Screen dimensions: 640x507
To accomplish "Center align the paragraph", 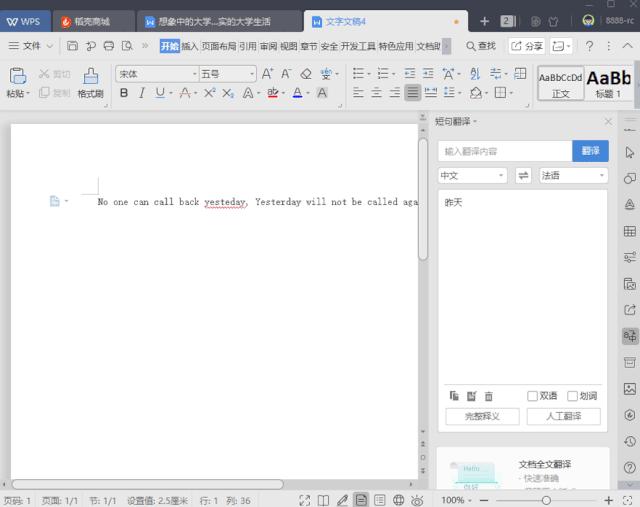I will coord(376,93).
